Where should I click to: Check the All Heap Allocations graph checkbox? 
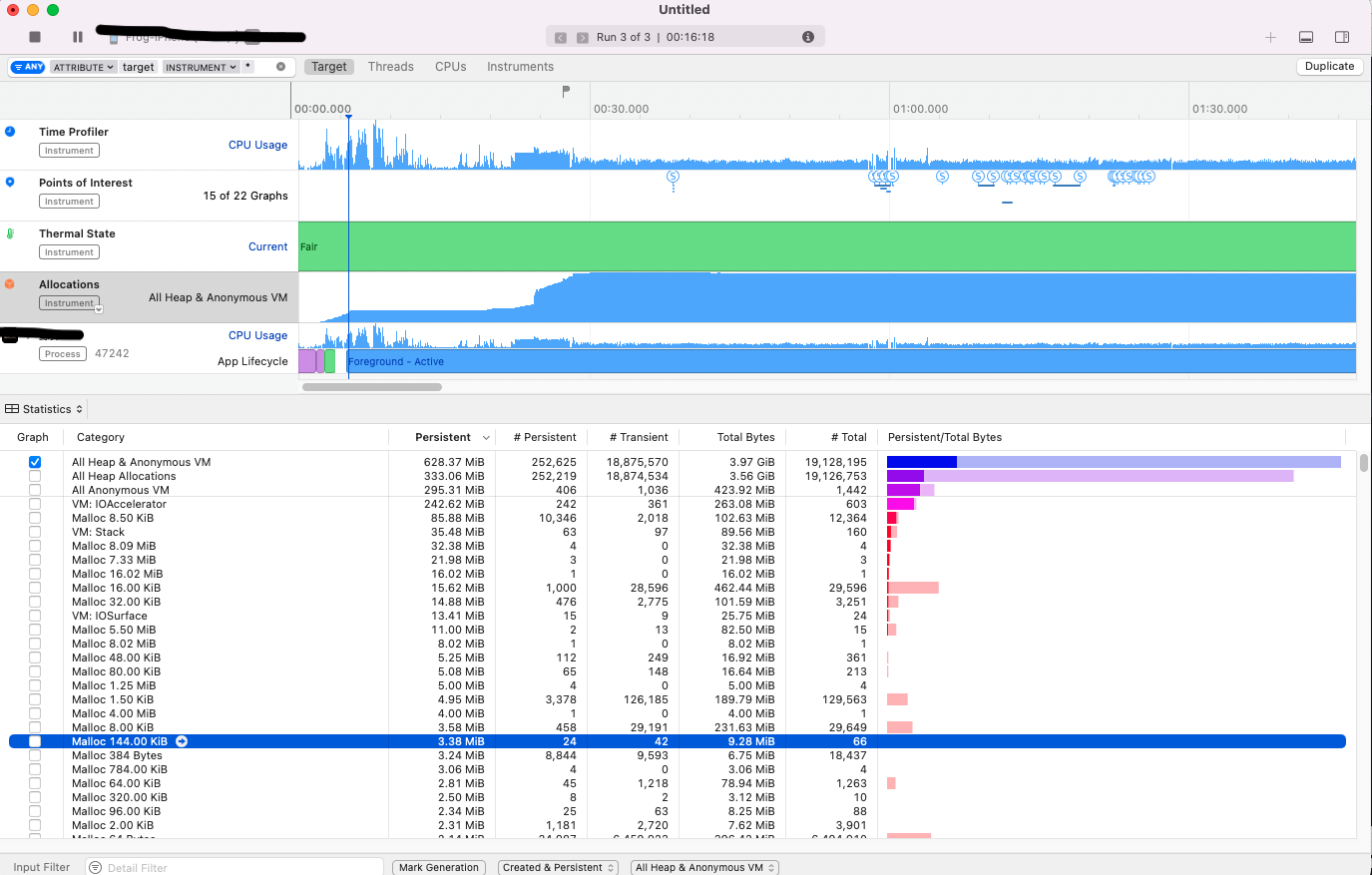tap(35, 476)
